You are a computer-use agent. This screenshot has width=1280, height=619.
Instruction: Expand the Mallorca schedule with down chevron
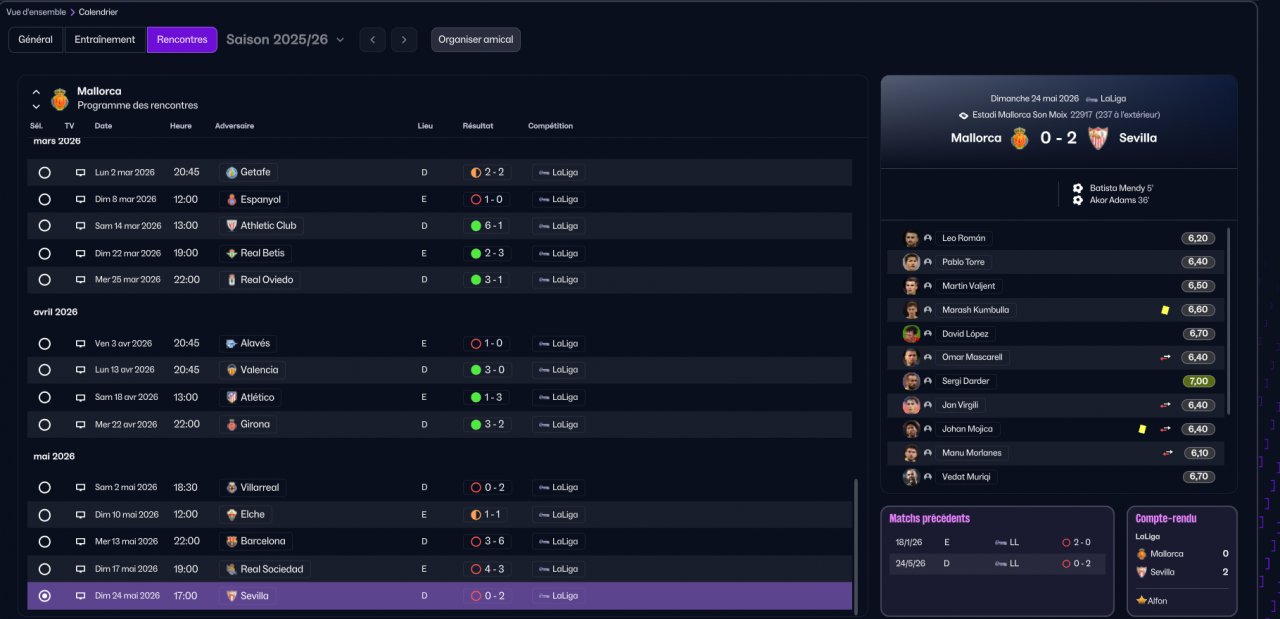coord(36,106)
